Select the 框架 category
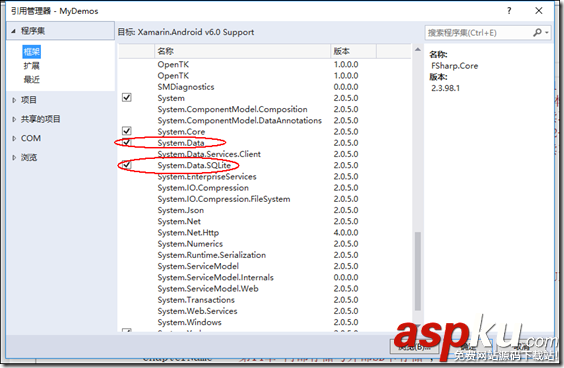Viewport: 564px width, 368px height. click(31, 52)
